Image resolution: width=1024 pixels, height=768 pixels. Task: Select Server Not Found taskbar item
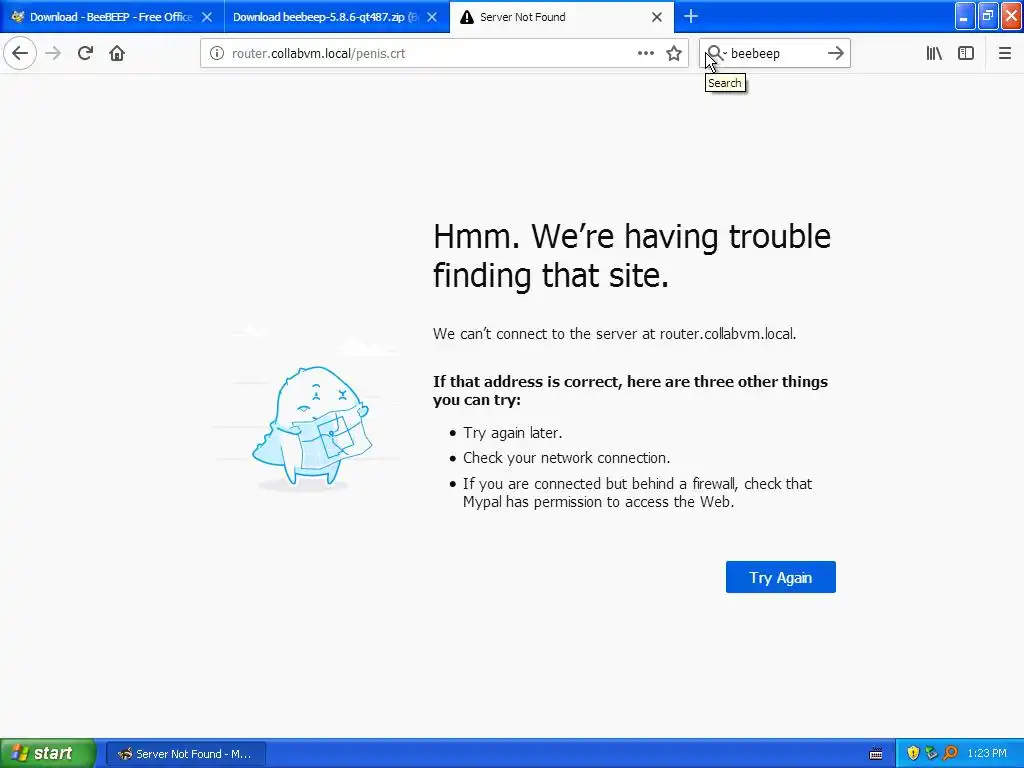[x=185, y=754]
